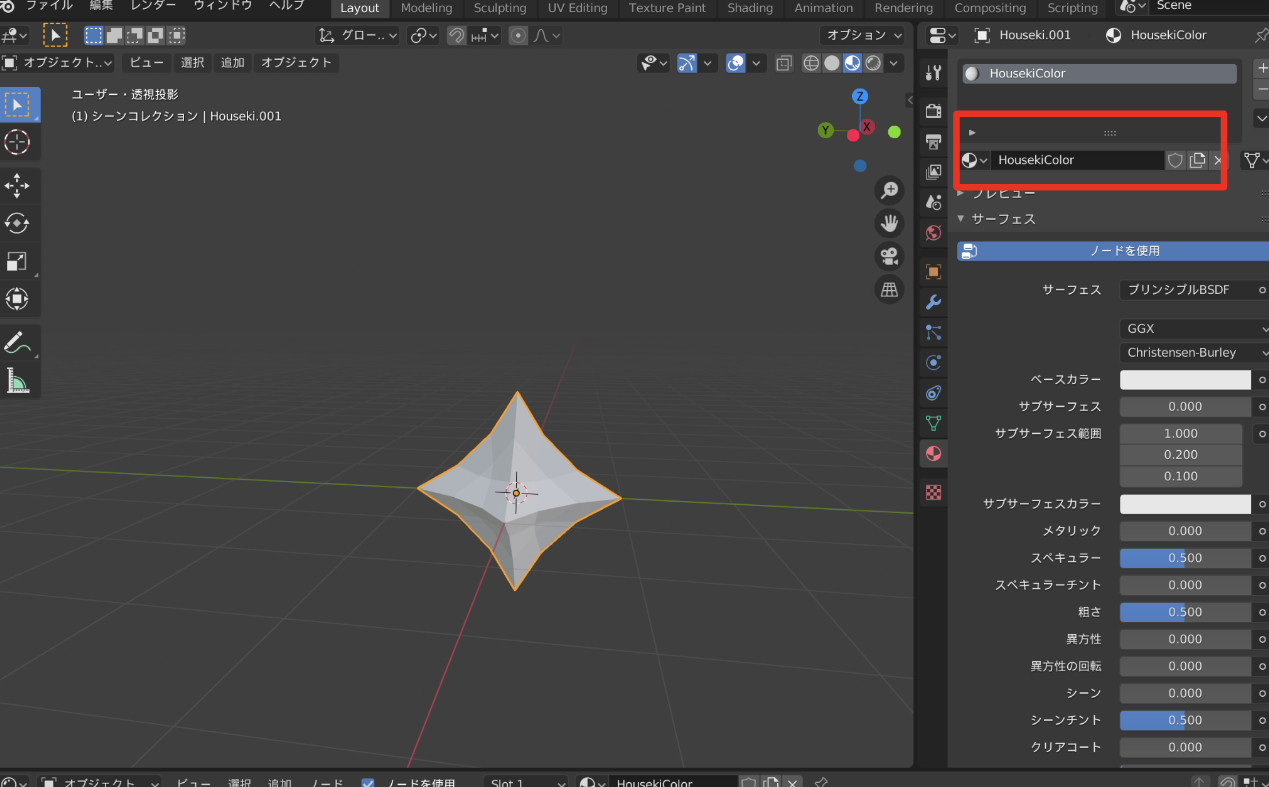Switch to wireframe viewport shading
The width and height of the screenshot is (1269, 787).
811,63
